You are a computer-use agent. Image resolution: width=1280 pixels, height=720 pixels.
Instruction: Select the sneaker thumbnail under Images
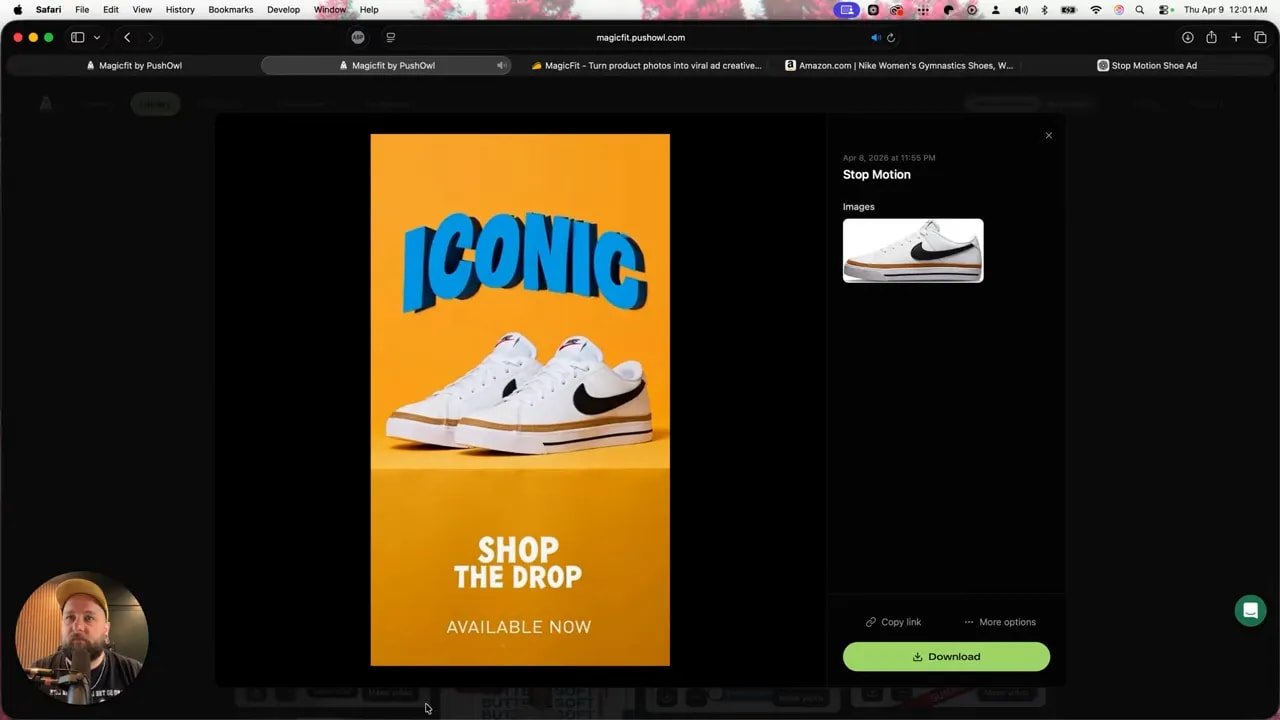point(912,250)
